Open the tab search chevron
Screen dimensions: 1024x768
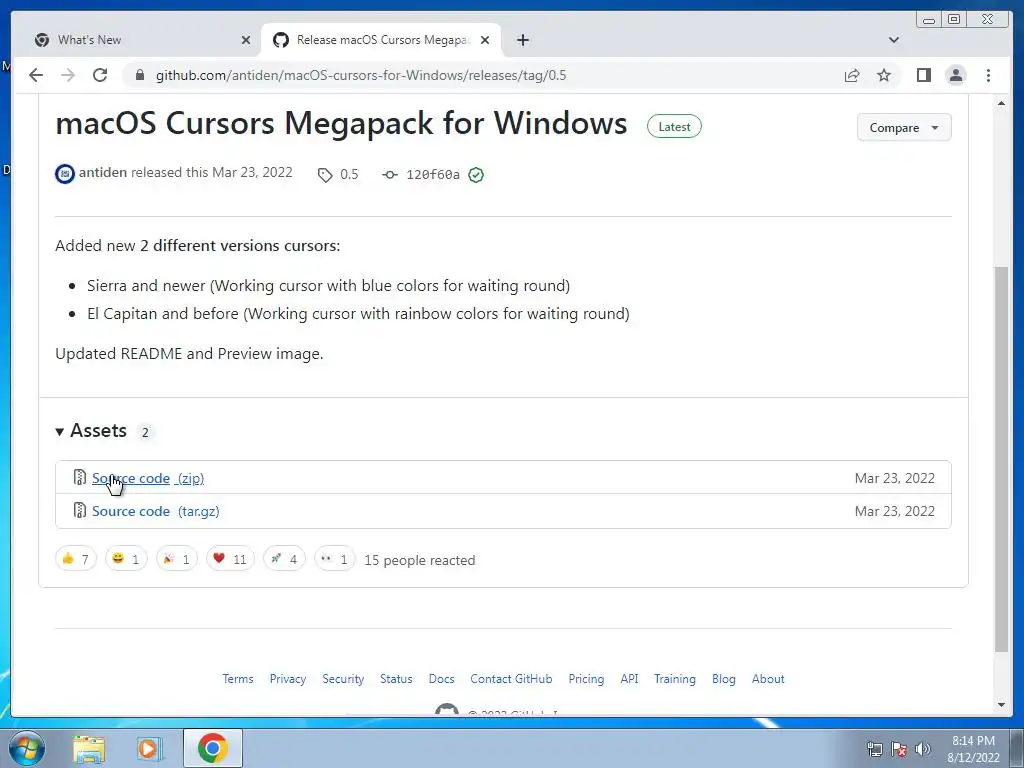[x=894, y=40]
